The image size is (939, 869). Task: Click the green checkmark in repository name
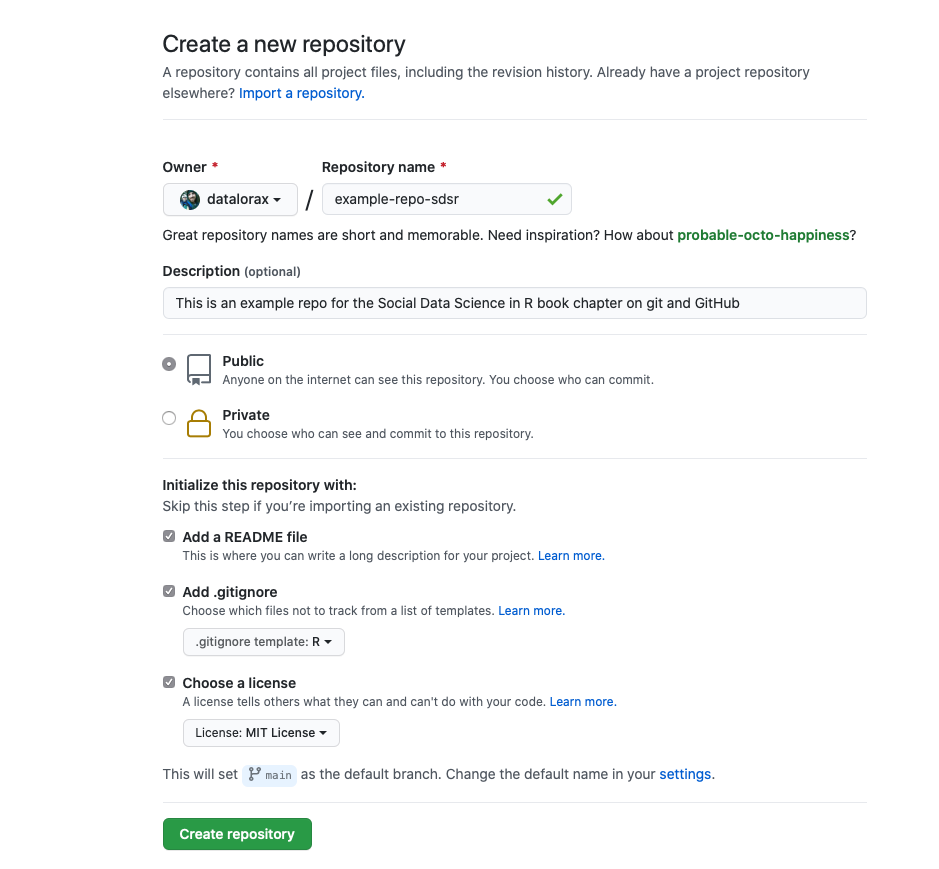click(555, 199)
